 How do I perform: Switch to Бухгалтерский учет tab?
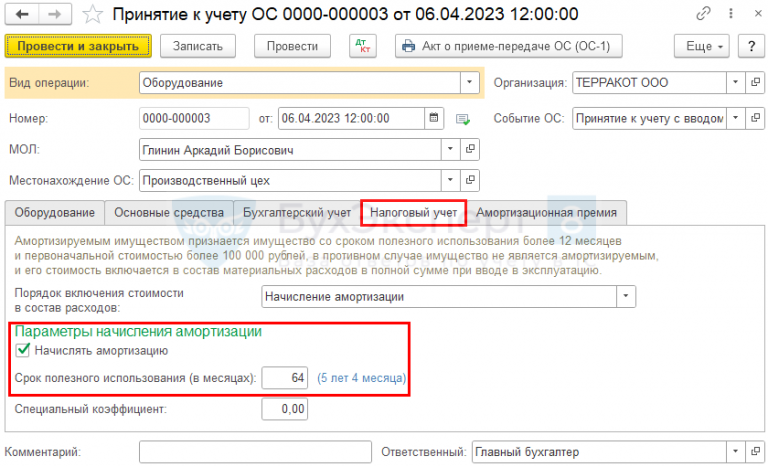point(297,213)
